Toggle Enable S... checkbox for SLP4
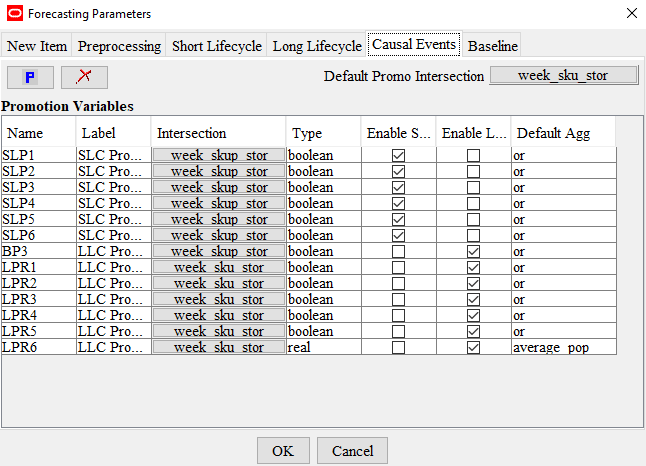646x466 pixels. [x=398, y=204]
